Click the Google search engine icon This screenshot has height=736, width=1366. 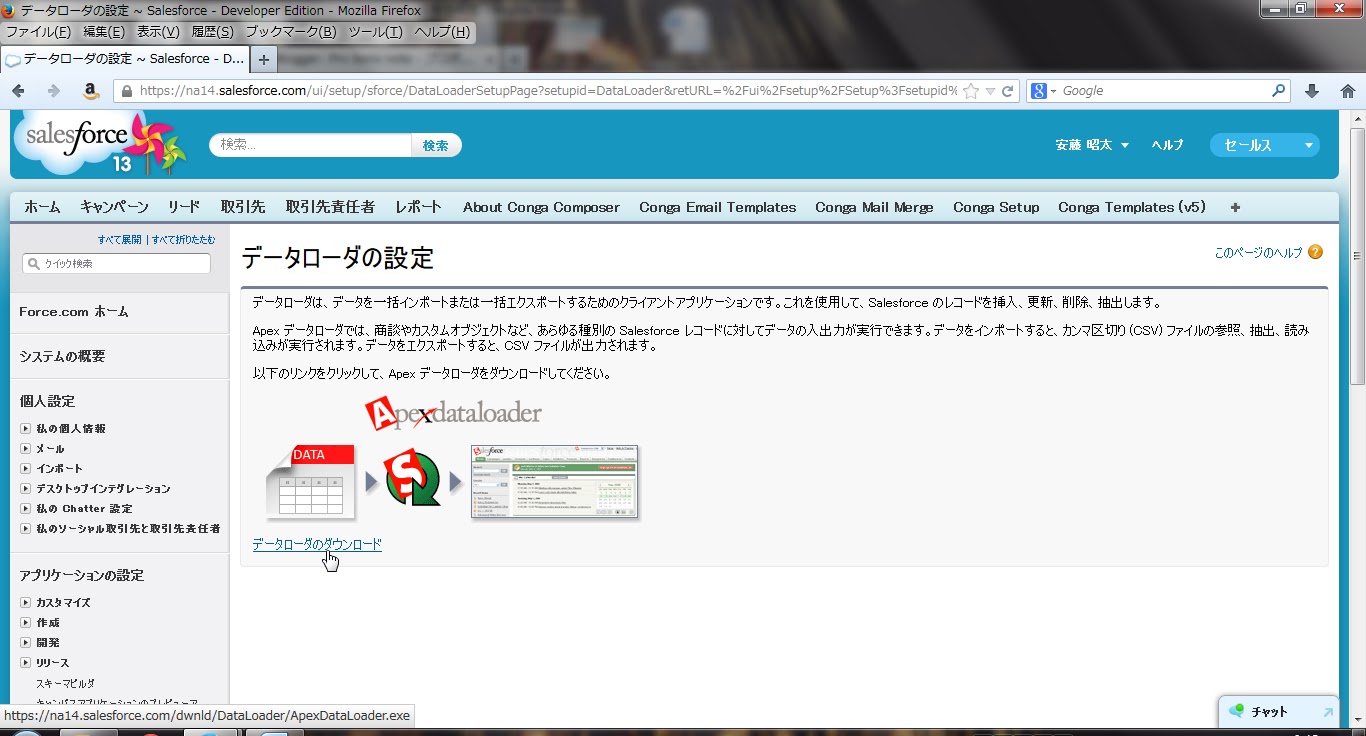pyautogui.click(x=1039, y=91)
